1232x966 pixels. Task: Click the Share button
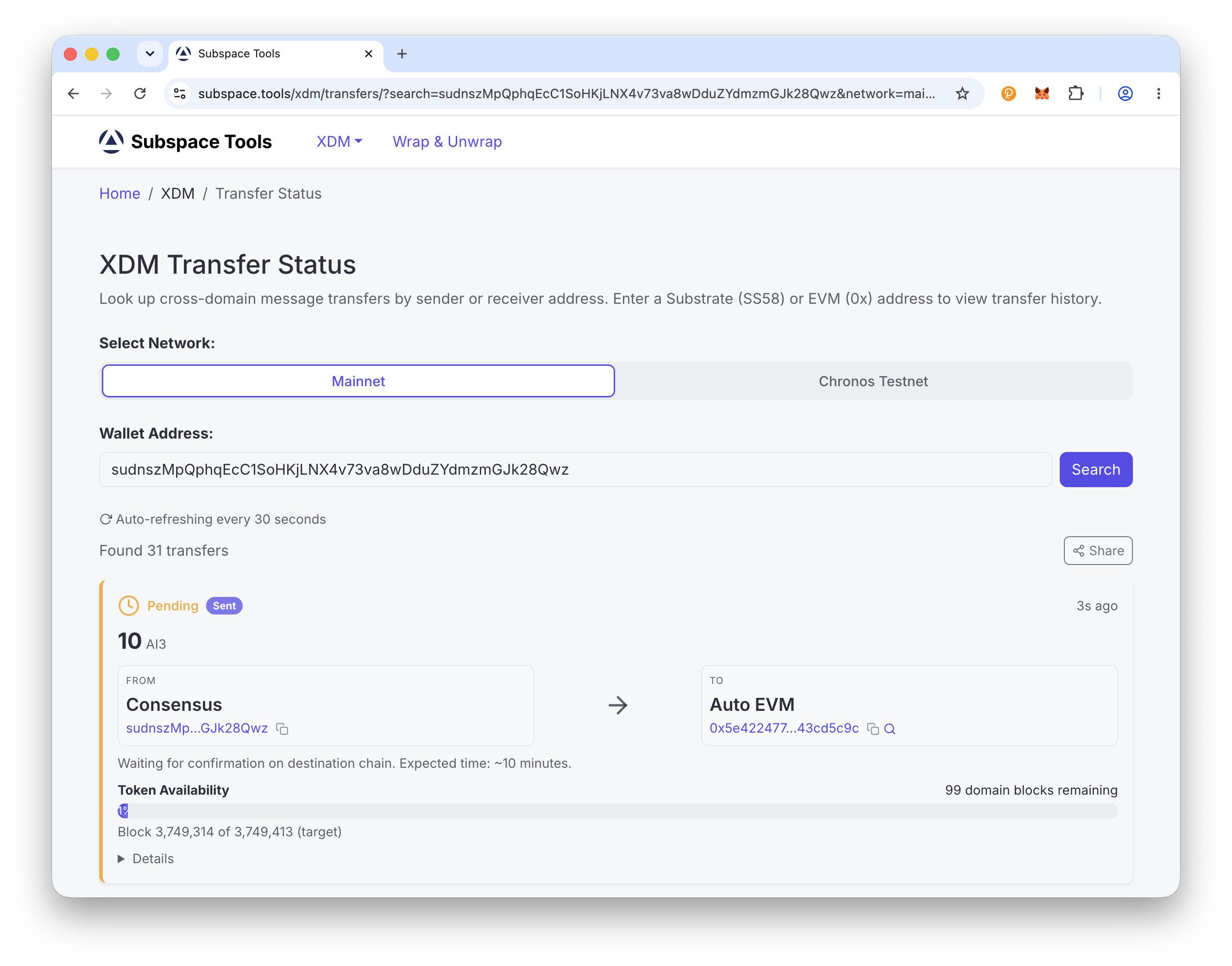coord(1098,550)
